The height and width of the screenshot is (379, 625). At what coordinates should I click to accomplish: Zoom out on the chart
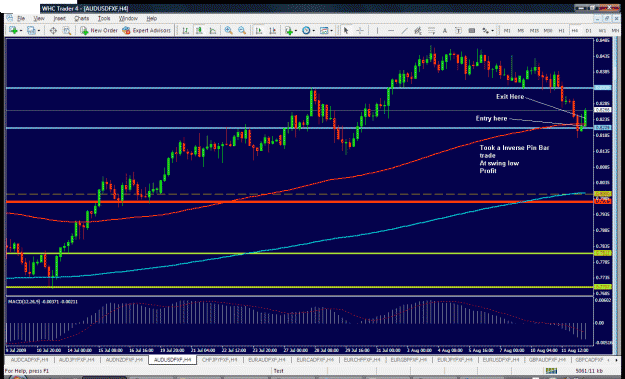[x=242, y=30]
